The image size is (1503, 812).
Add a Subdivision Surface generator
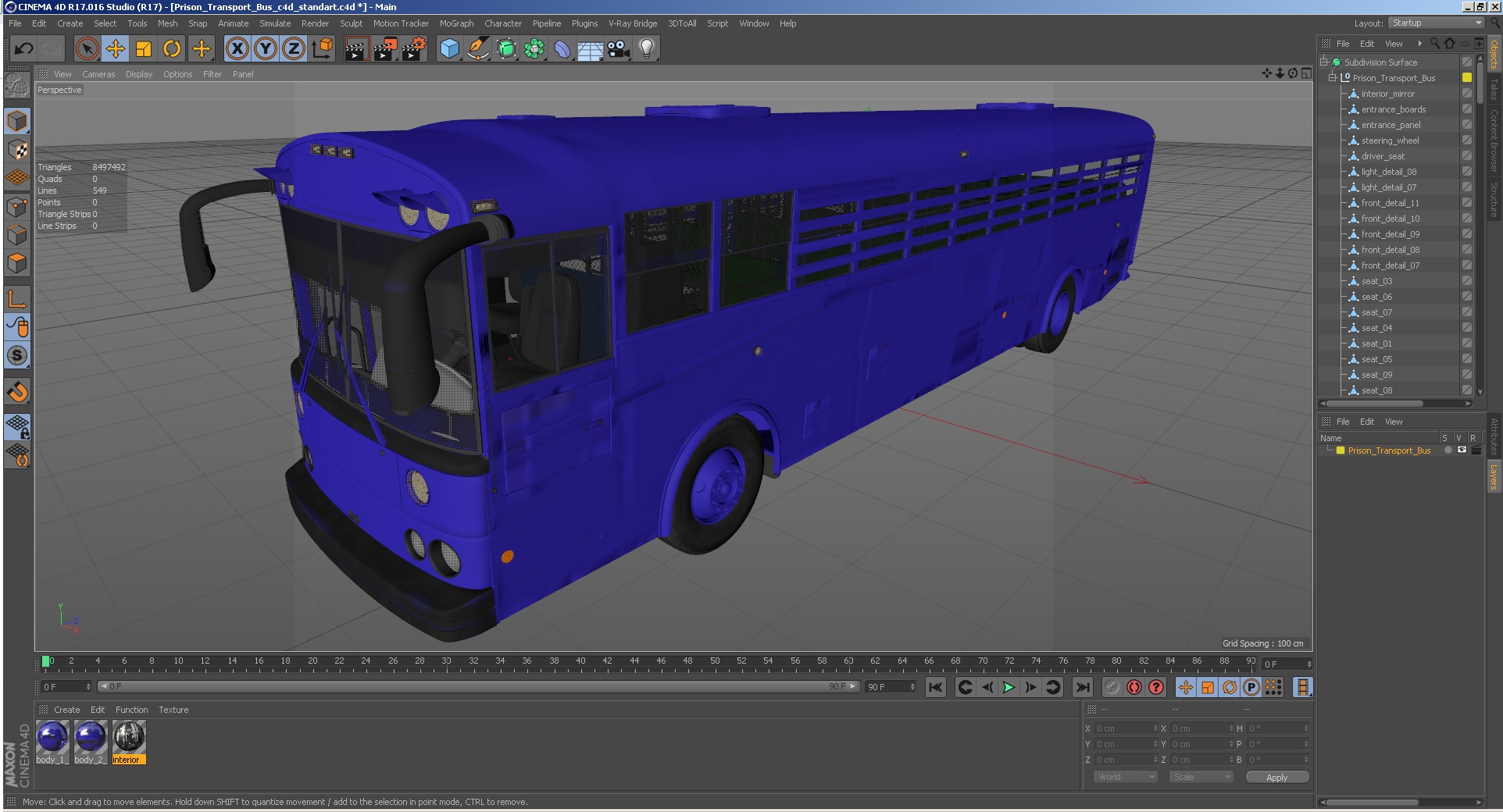click(506, 49)
